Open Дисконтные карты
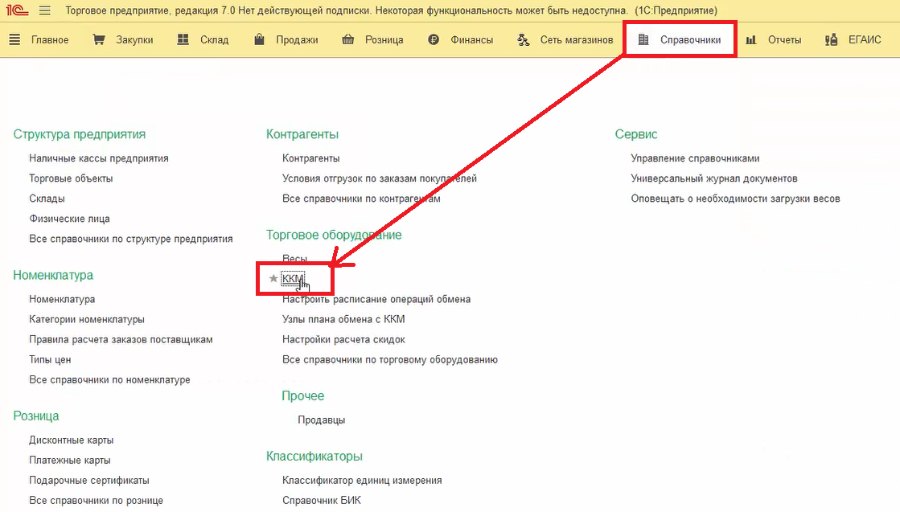This screenshot has width=900, height=512. point(71,440)
